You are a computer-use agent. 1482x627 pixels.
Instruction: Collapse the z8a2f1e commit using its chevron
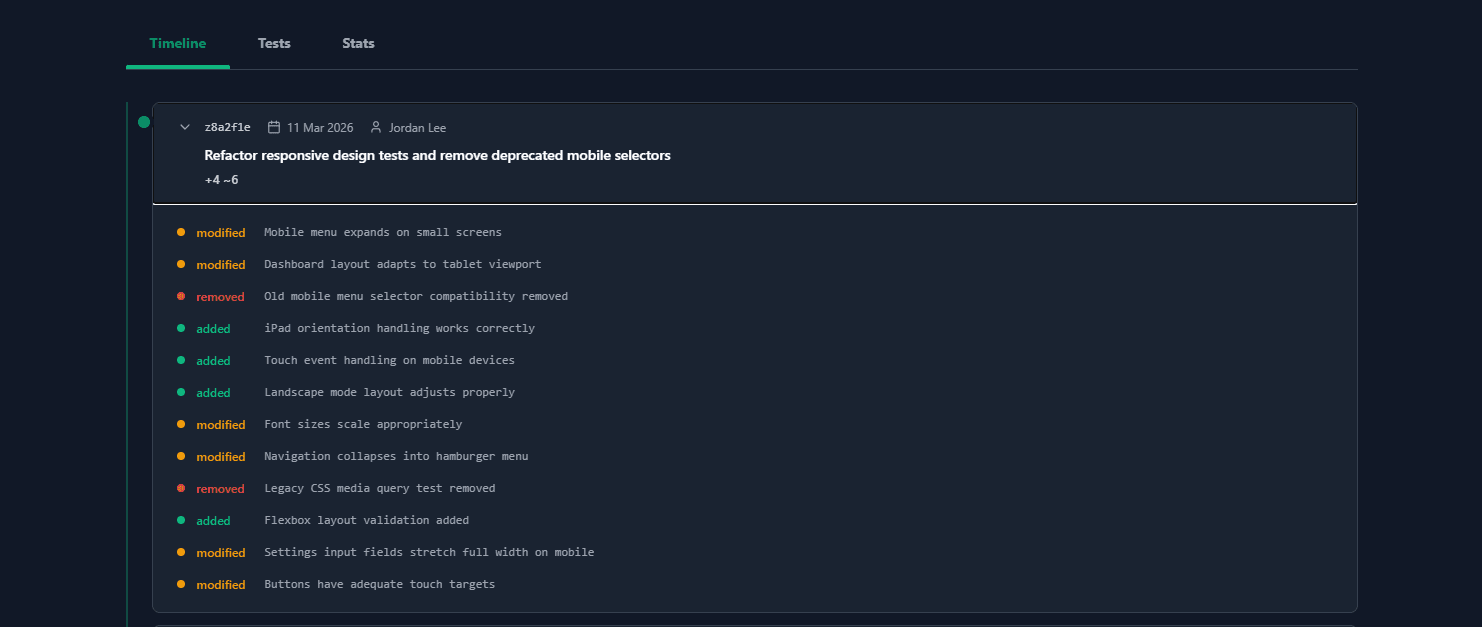coord(185,127)
